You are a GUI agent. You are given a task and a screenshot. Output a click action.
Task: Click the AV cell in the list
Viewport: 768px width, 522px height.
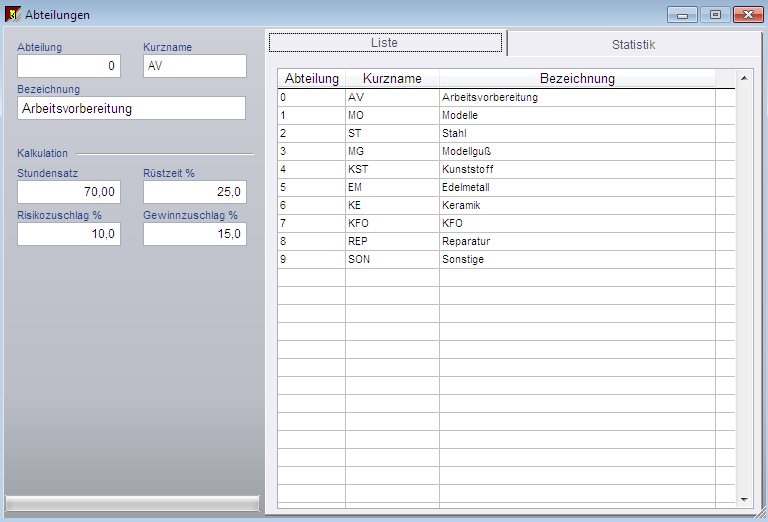pos(392,97)
